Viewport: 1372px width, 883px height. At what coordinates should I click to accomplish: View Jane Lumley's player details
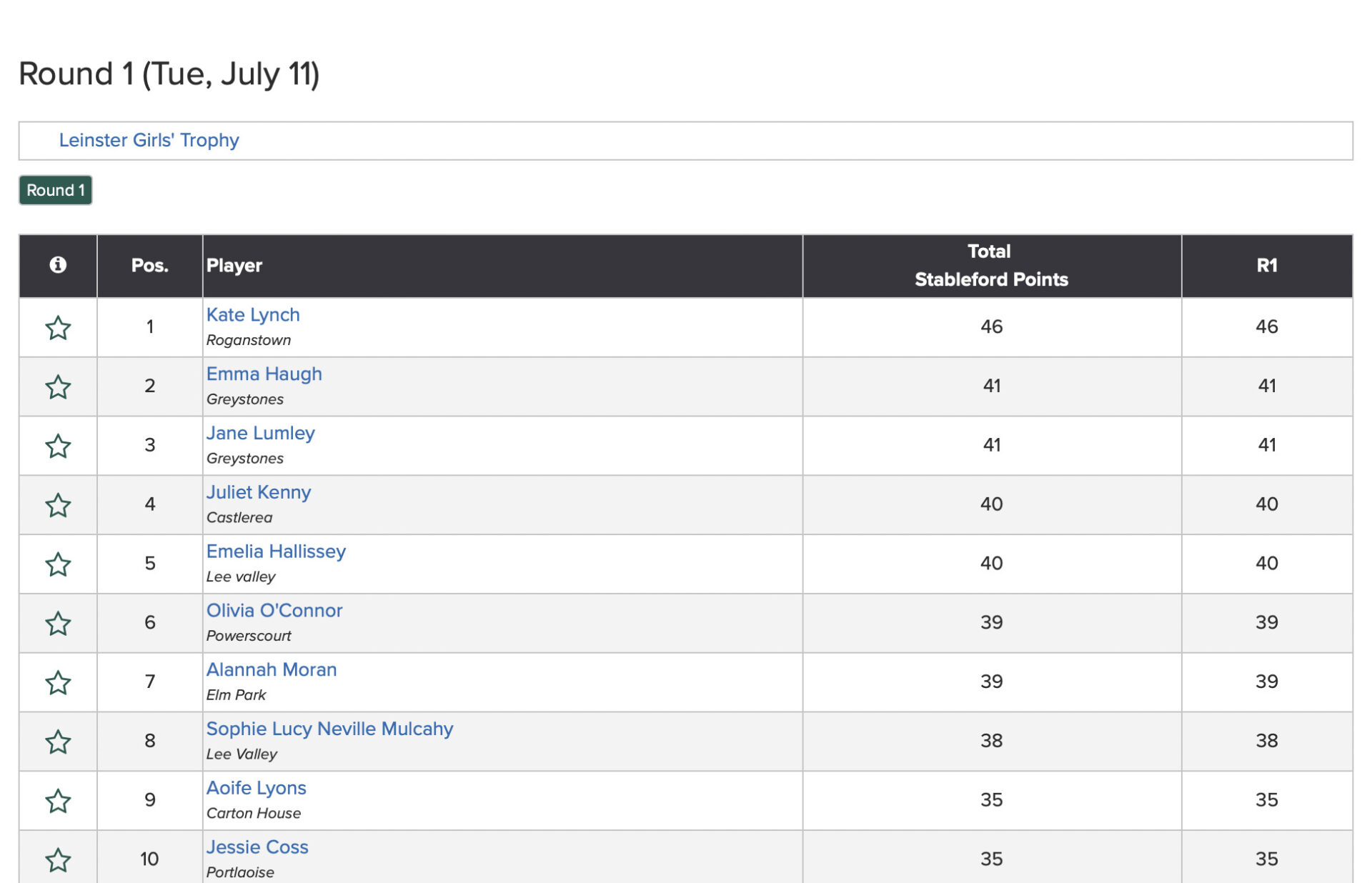[x=260, y=433]
